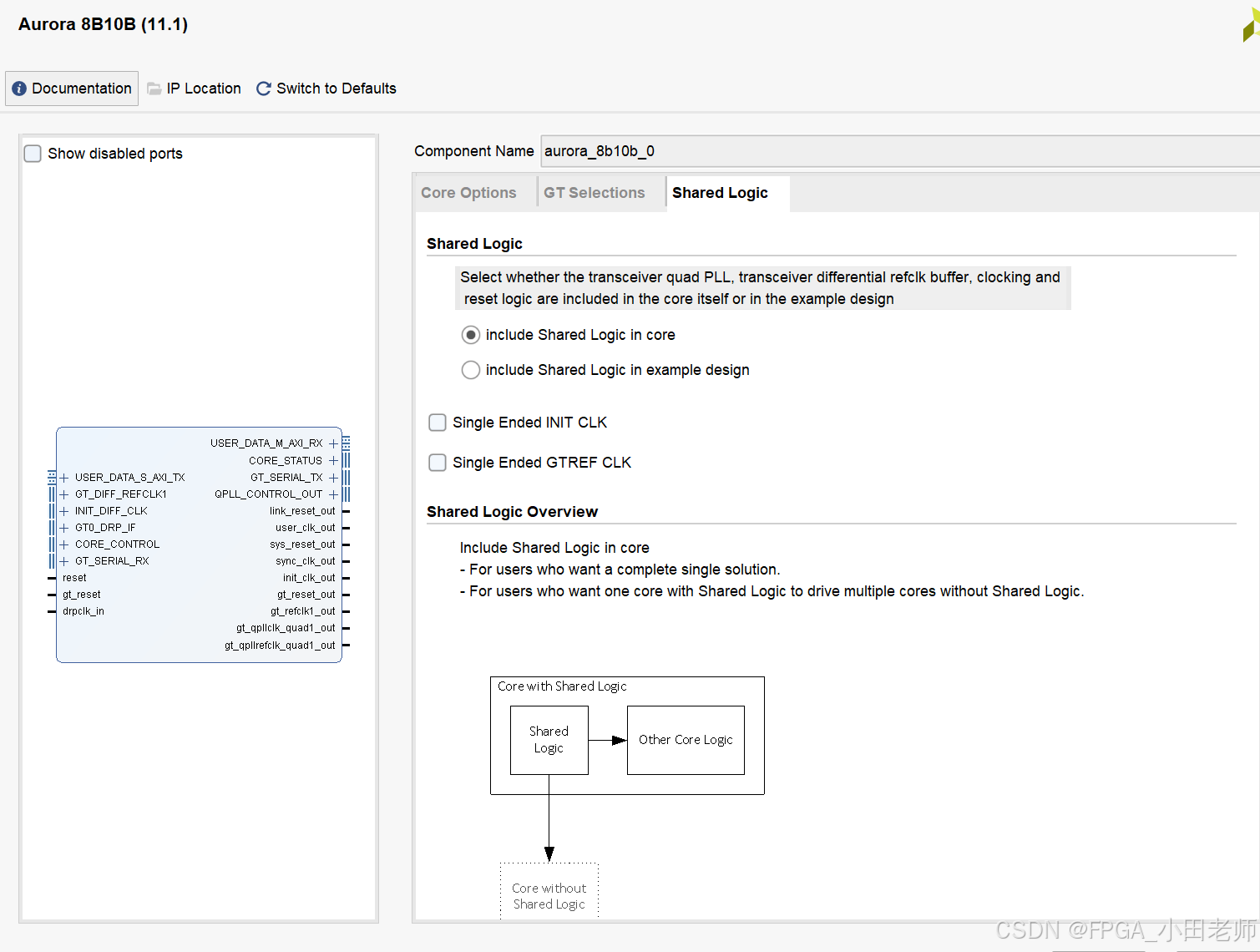Click the link_reset_out port label
This screenshot has height=952, width=1260.
pos(302,511)
